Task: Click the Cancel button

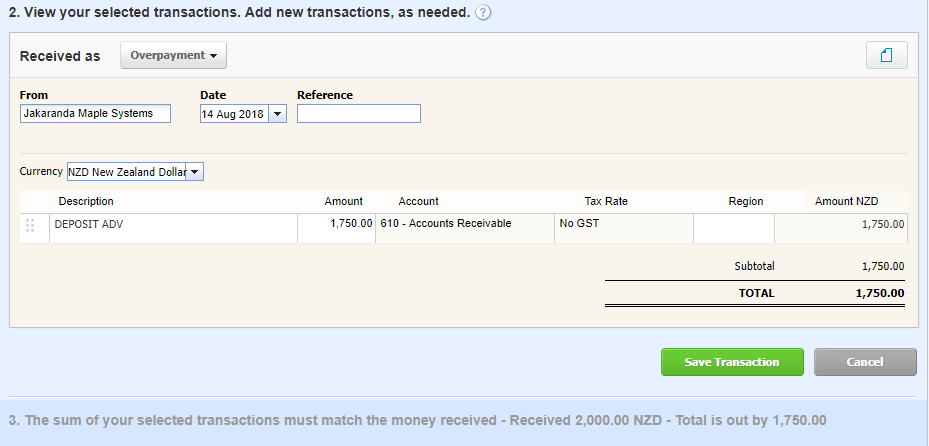Action: coord(865,362)
